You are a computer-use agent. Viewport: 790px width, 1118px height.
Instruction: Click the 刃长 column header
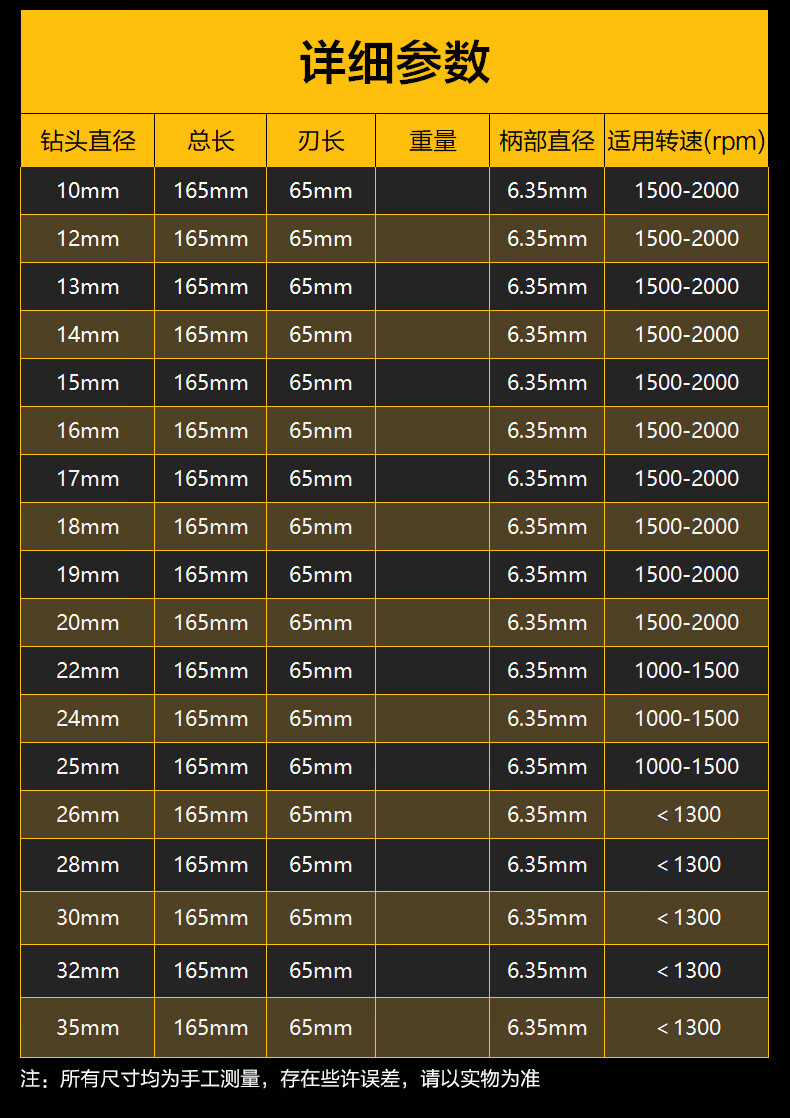(321, 141)
